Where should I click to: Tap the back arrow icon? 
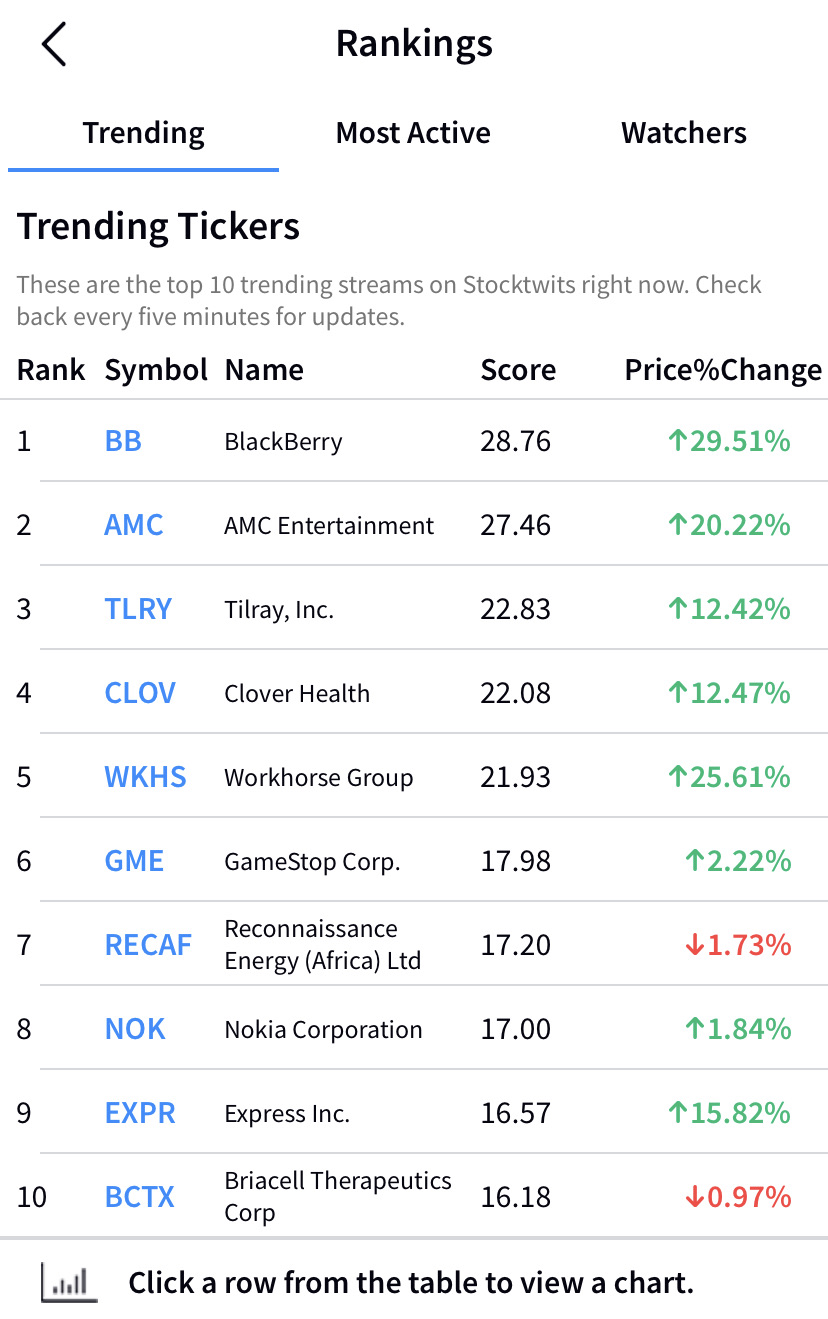[54, 45]
